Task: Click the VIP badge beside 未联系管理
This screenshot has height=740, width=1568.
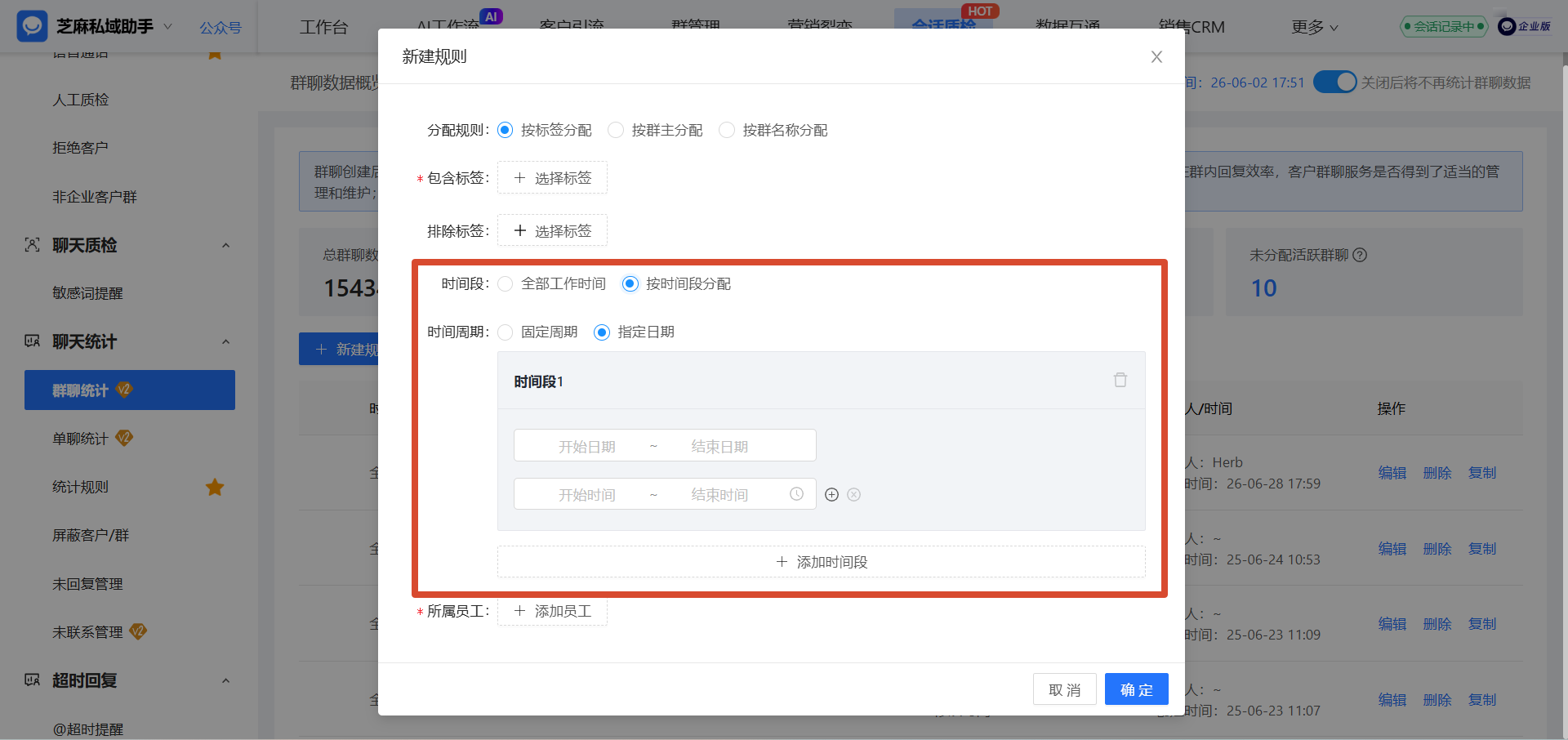Action: pyautogui.click(x=138, y=631)
